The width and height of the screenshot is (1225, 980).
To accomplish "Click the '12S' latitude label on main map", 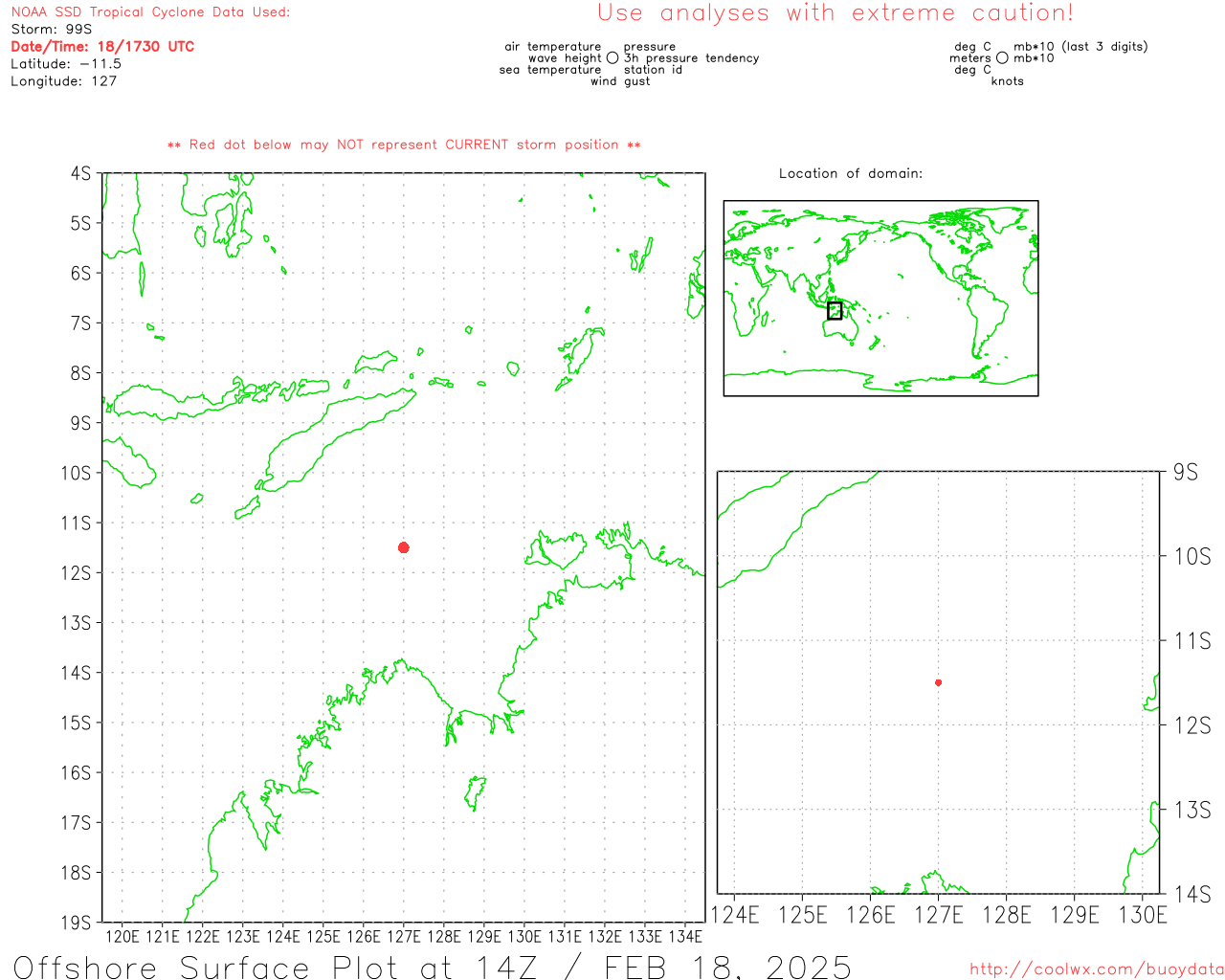I will 76,572.
